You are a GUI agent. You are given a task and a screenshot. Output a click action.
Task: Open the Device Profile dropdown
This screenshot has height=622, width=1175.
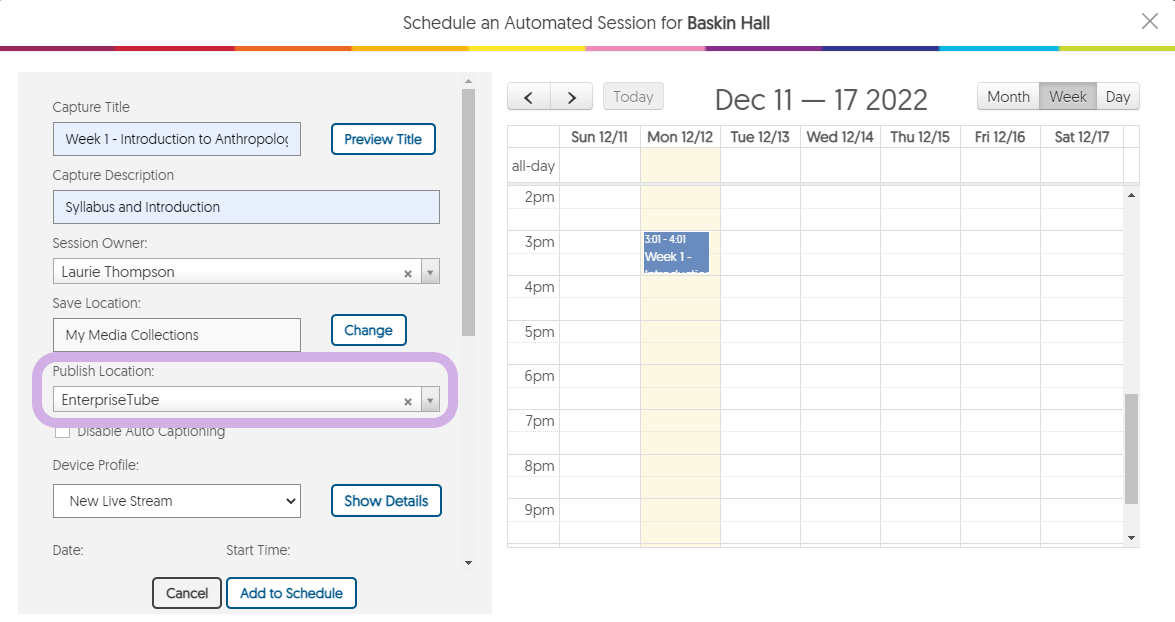tap(177, 501)
